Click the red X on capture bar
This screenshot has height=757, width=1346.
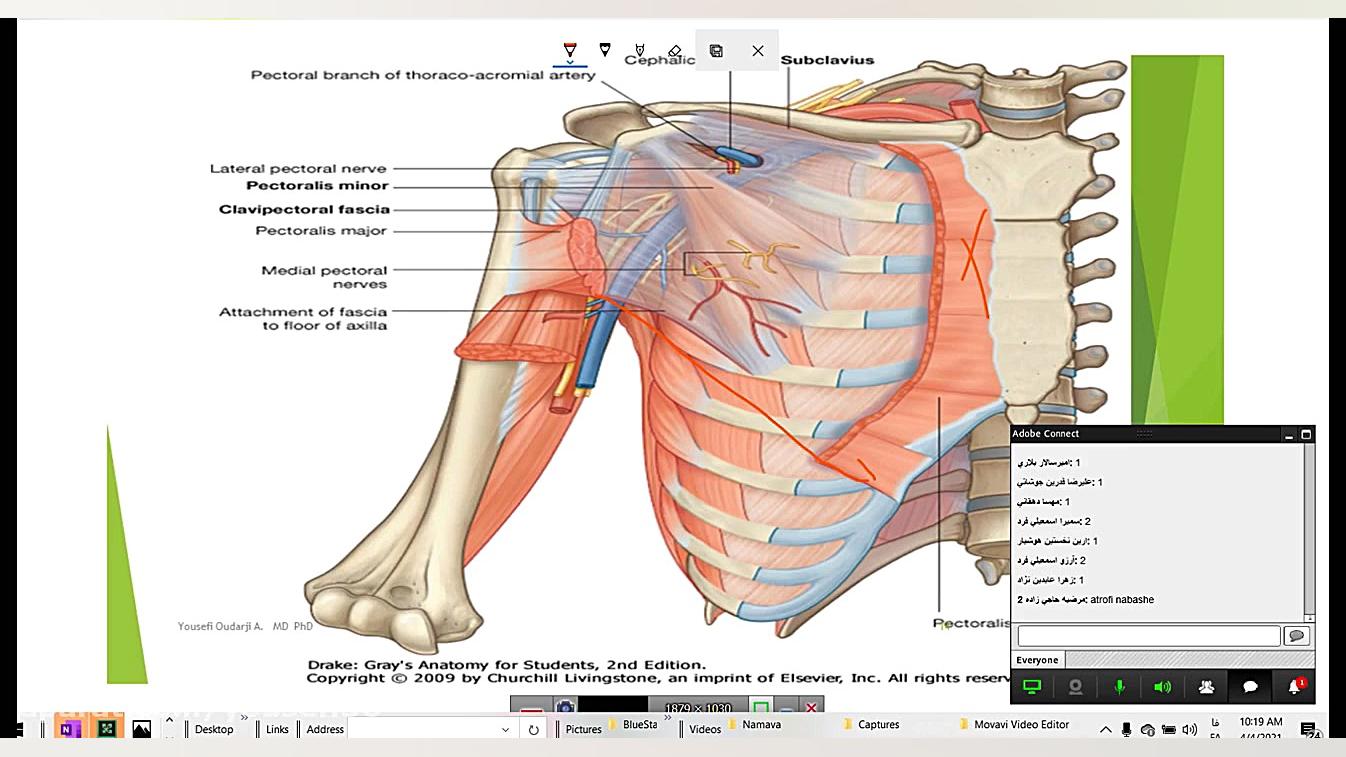tap(811, 707)
